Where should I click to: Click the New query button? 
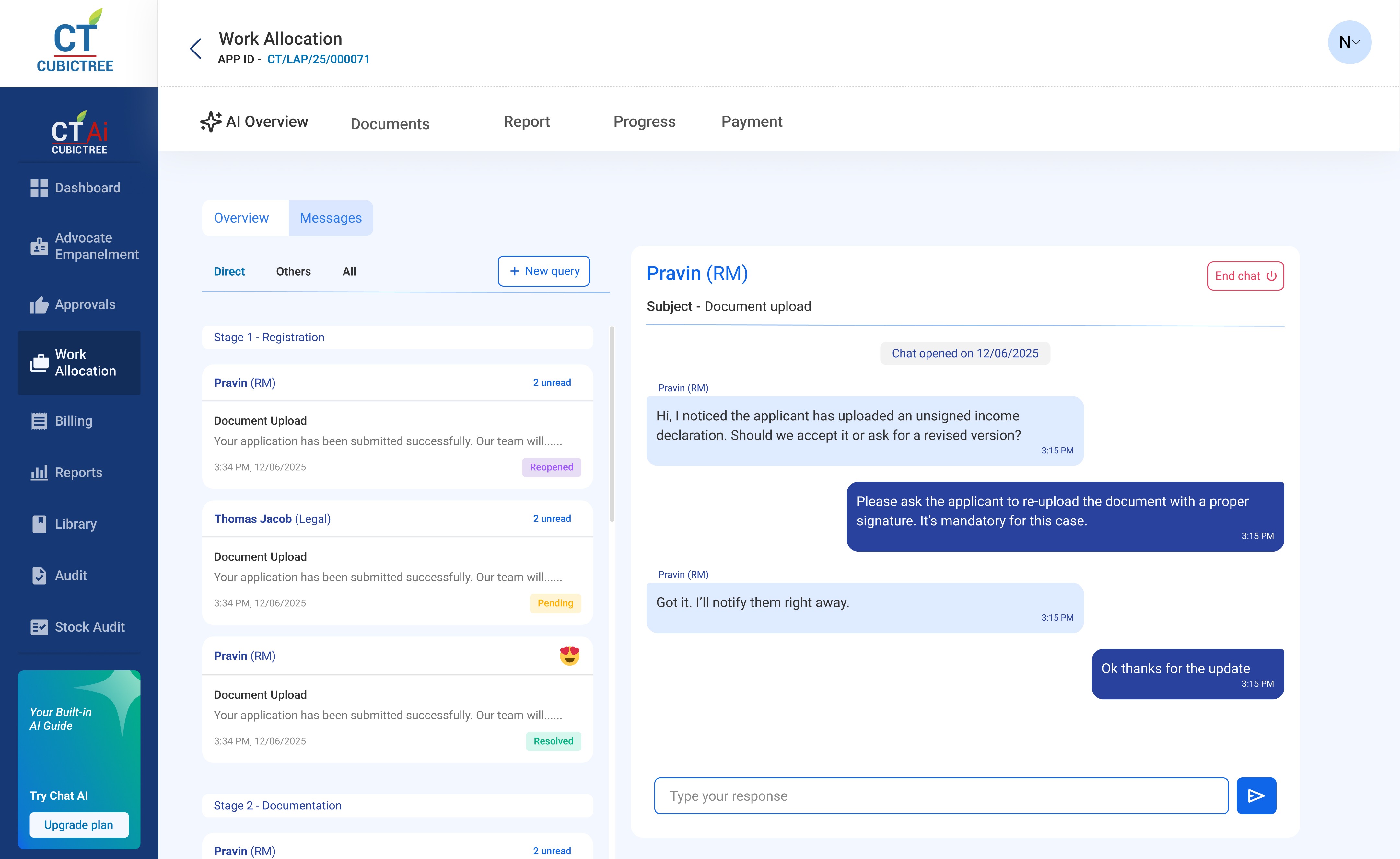543,271
